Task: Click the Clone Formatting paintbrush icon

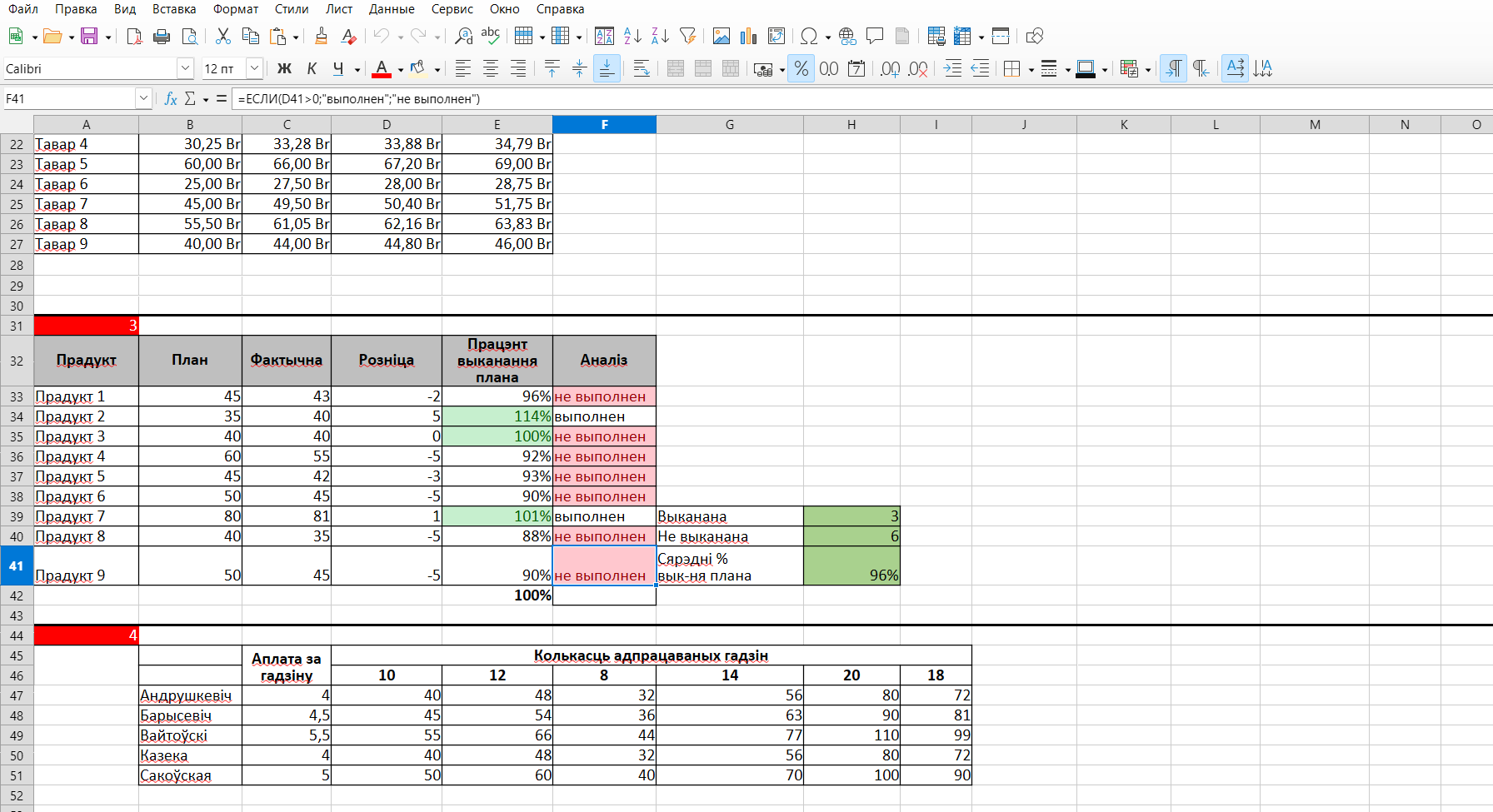Action: click(321, 36)
